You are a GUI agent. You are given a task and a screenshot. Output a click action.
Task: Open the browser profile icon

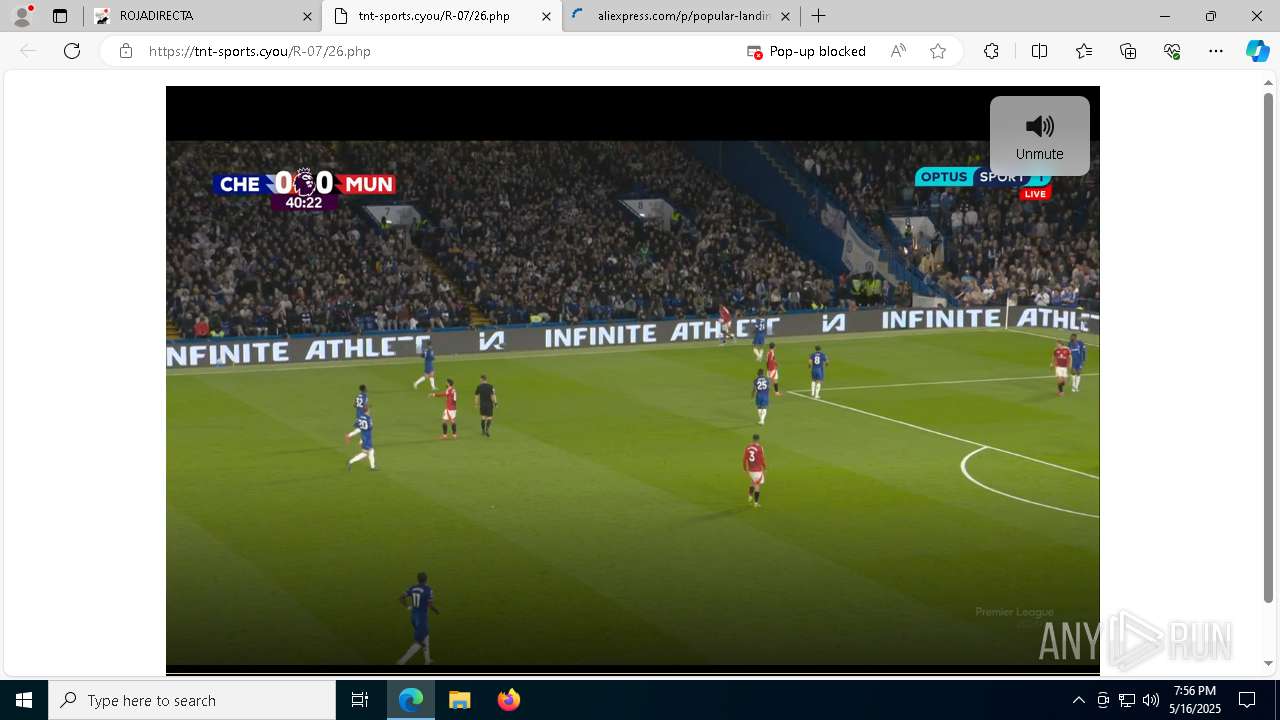coord(22,16)
